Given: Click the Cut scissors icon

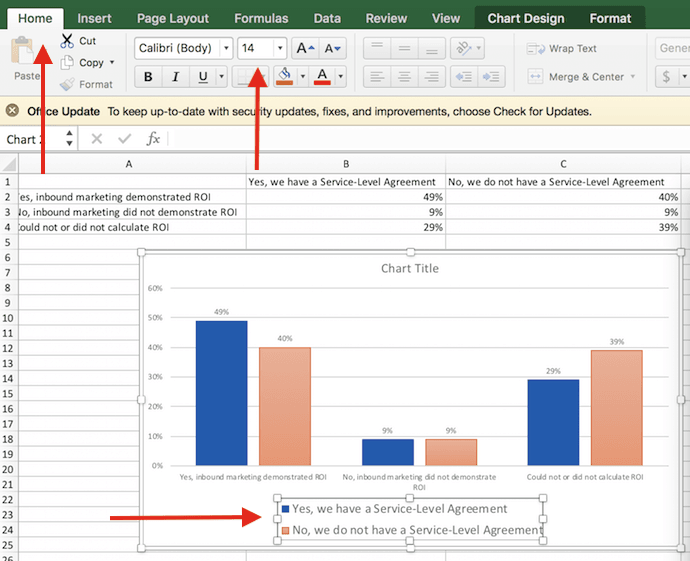Looking at the screenshot, I should (x=67, y=41).
